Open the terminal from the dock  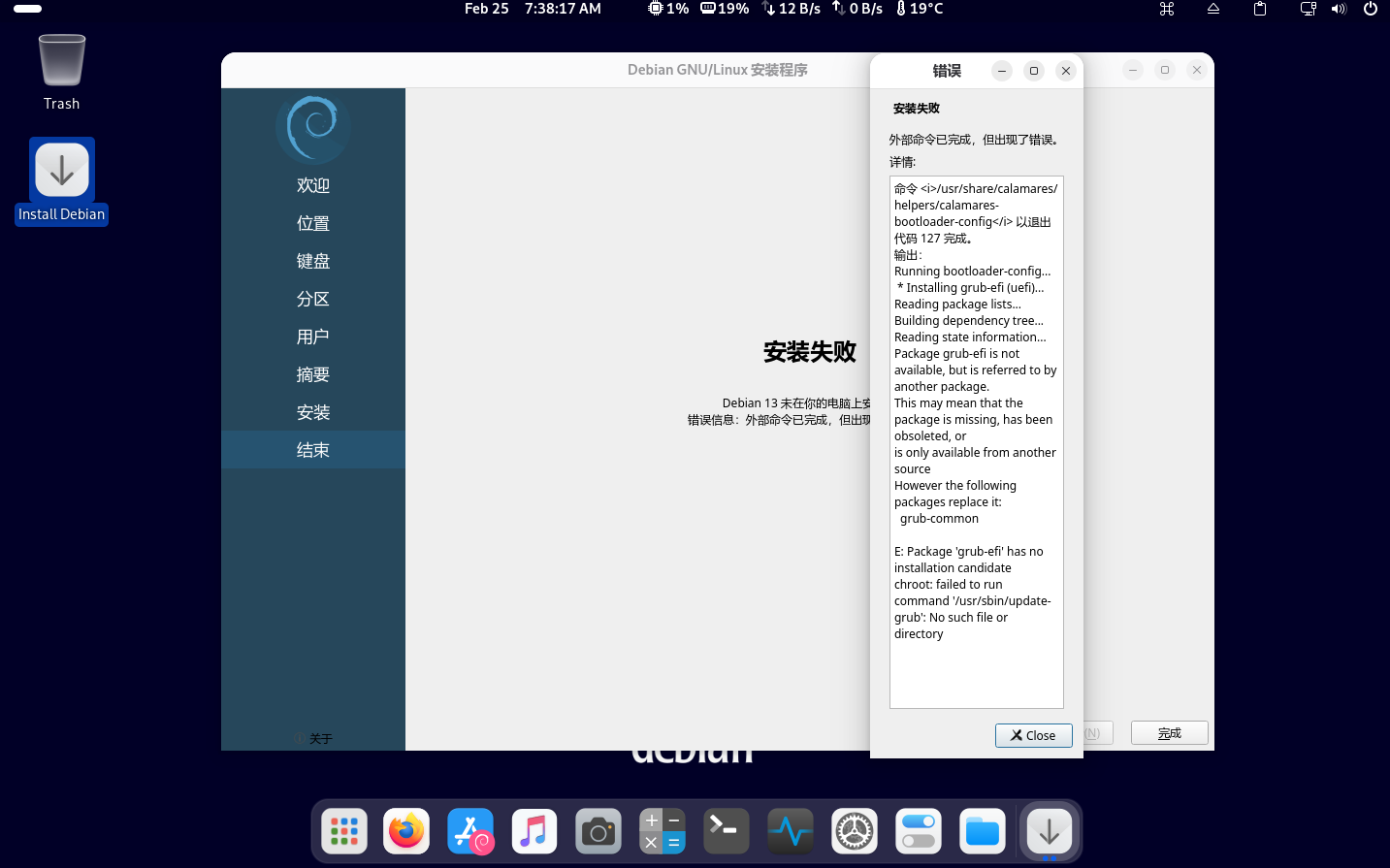click(727, 831)
